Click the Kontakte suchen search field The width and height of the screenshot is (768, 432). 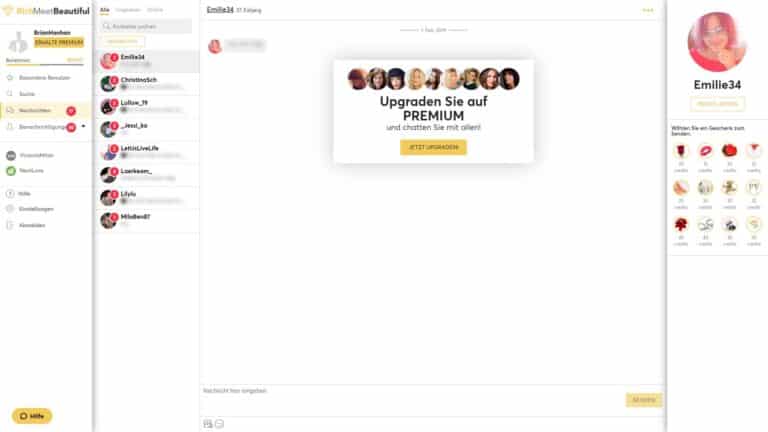tap(145, 26)
